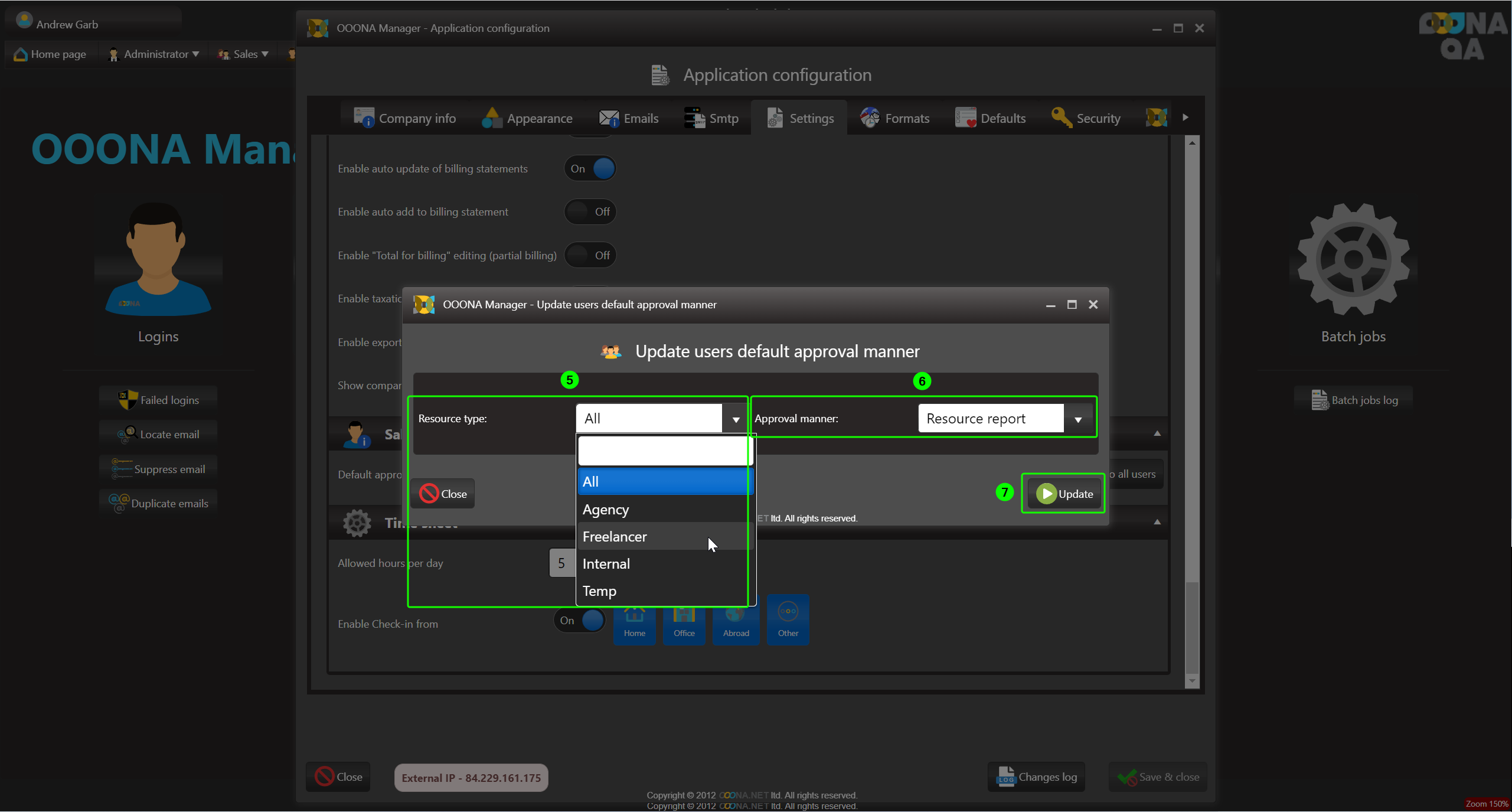Enable auto add to billing statement
The height and width of the screenshot is (812, 1512).
[590, 212]
